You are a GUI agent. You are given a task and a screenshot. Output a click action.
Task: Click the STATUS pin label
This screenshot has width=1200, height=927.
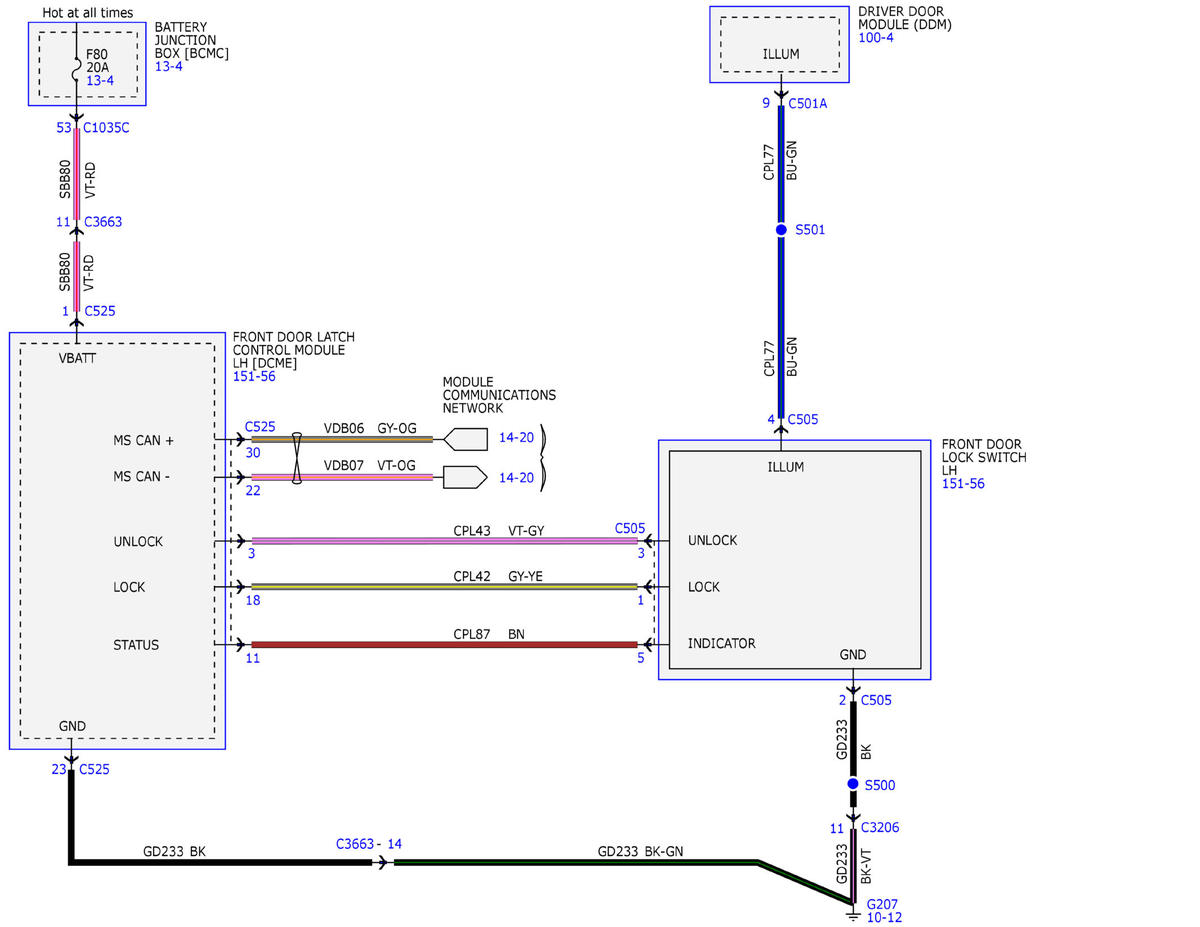(136, 645)
